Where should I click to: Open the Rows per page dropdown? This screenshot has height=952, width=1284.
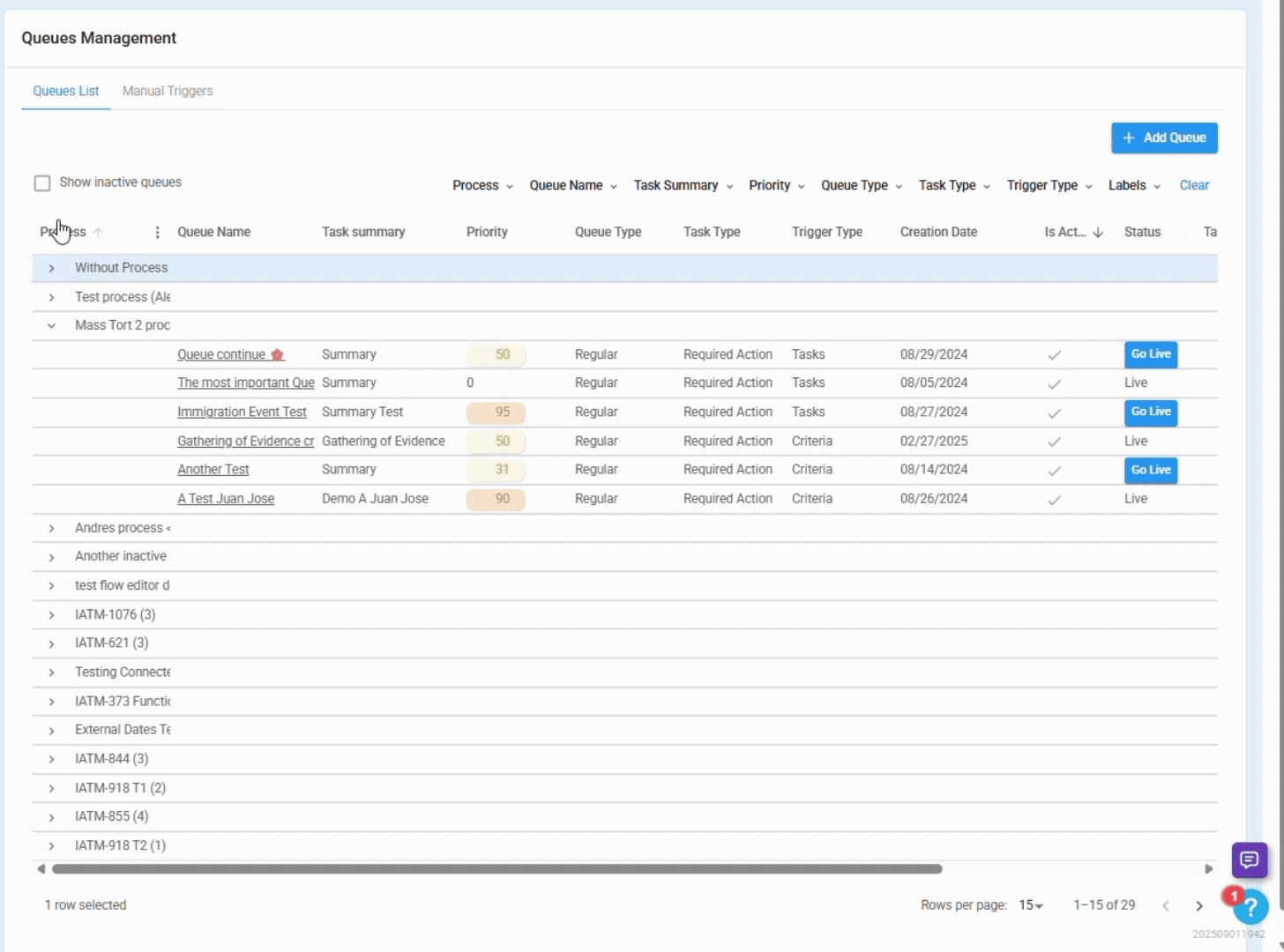point(1030,905)
